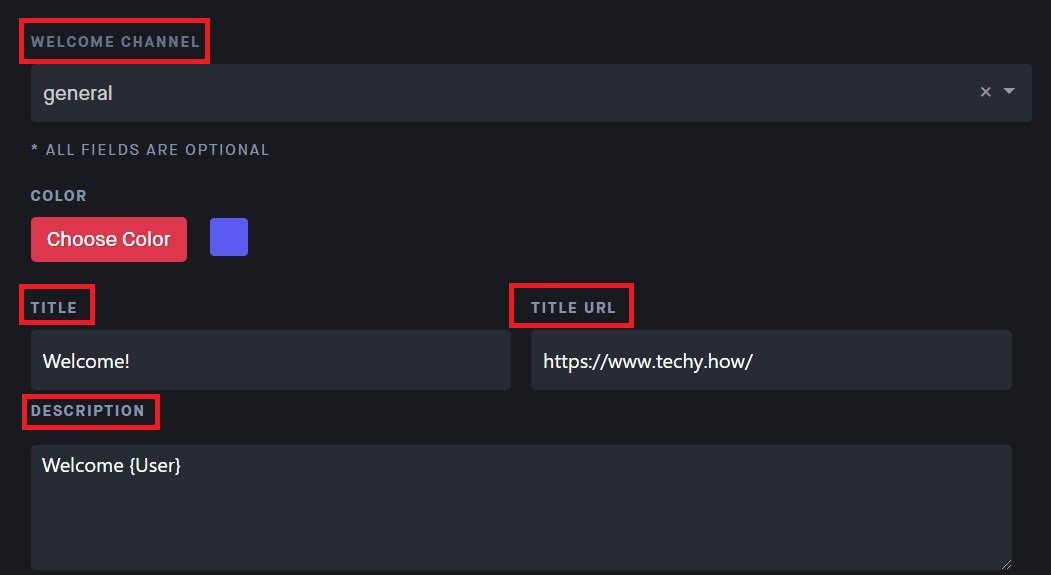Open the general channel select box
This screenshot has height=575, width=1051.
pyautogui.click(x=500, y=93)
